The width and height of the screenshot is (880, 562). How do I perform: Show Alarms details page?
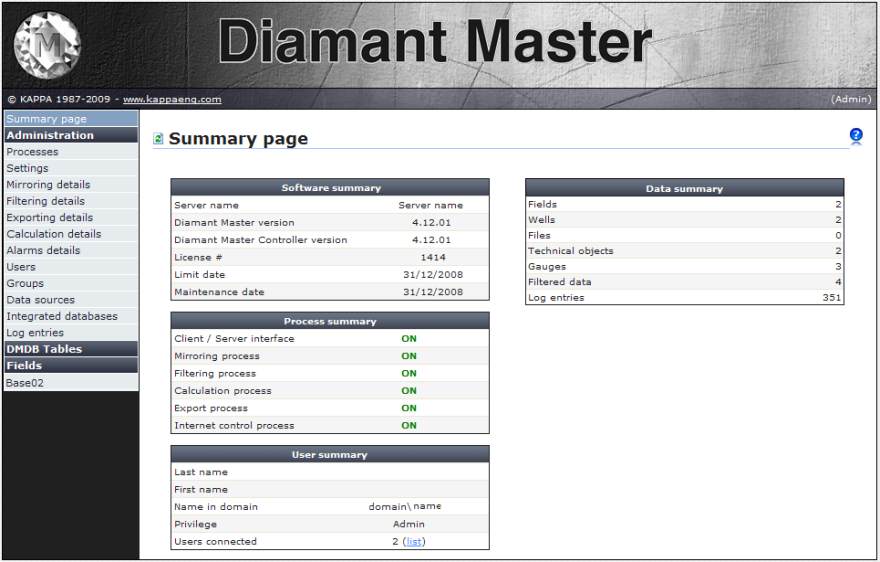(43, 250)
